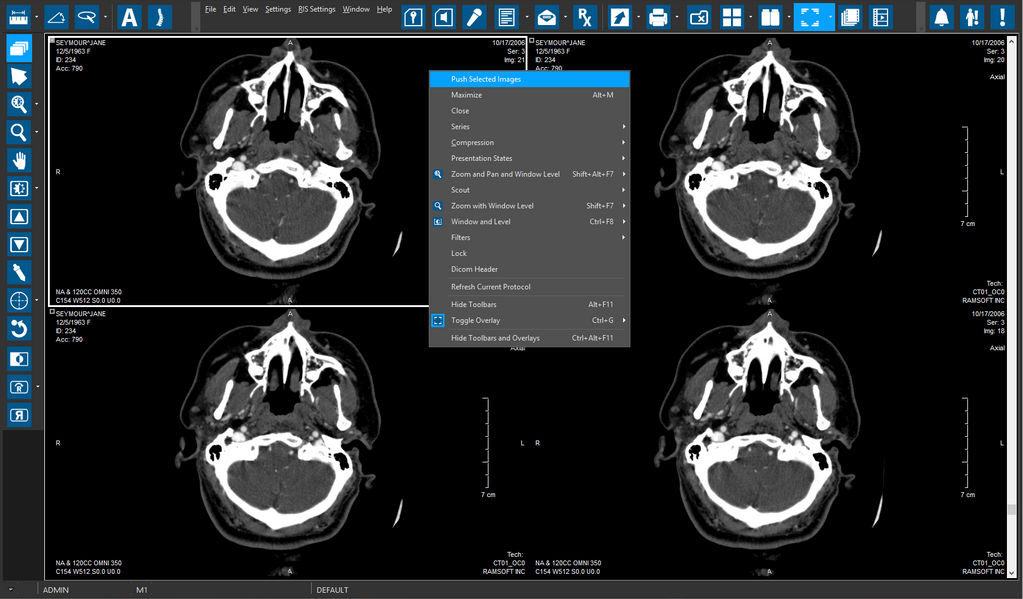Choose Push Selected Images menu entry
The width and height of the screenshot is (1023, 599).
(x=486, y=79)
